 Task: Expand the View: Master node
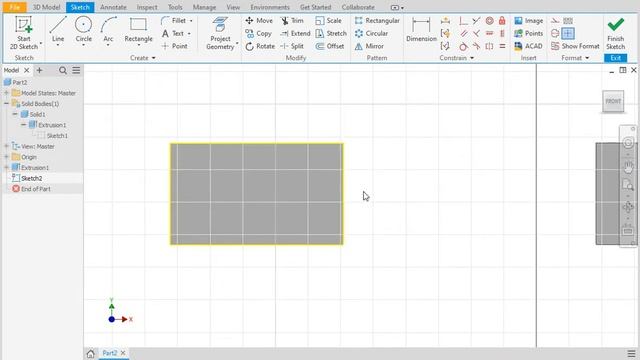[x=7, y=146]
